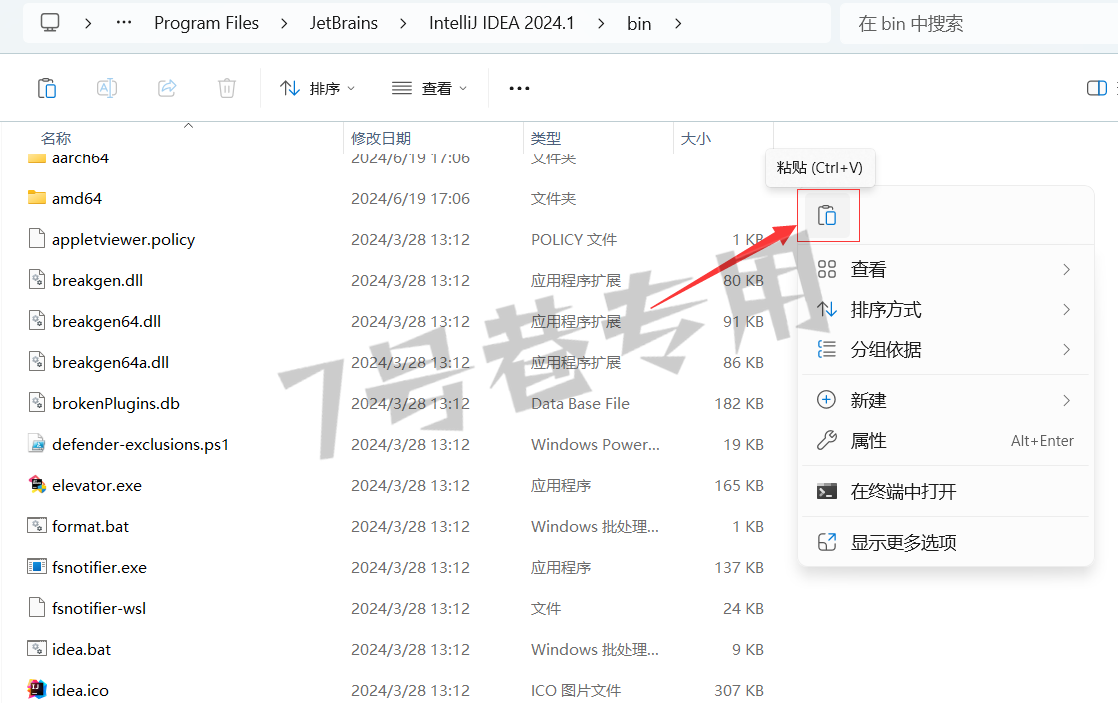This screenshot has height=703, width=1118.
Task: Navigate to IntelliJ IDEA 2024.1 breadcrumb
Action: [x=501, y=23]
